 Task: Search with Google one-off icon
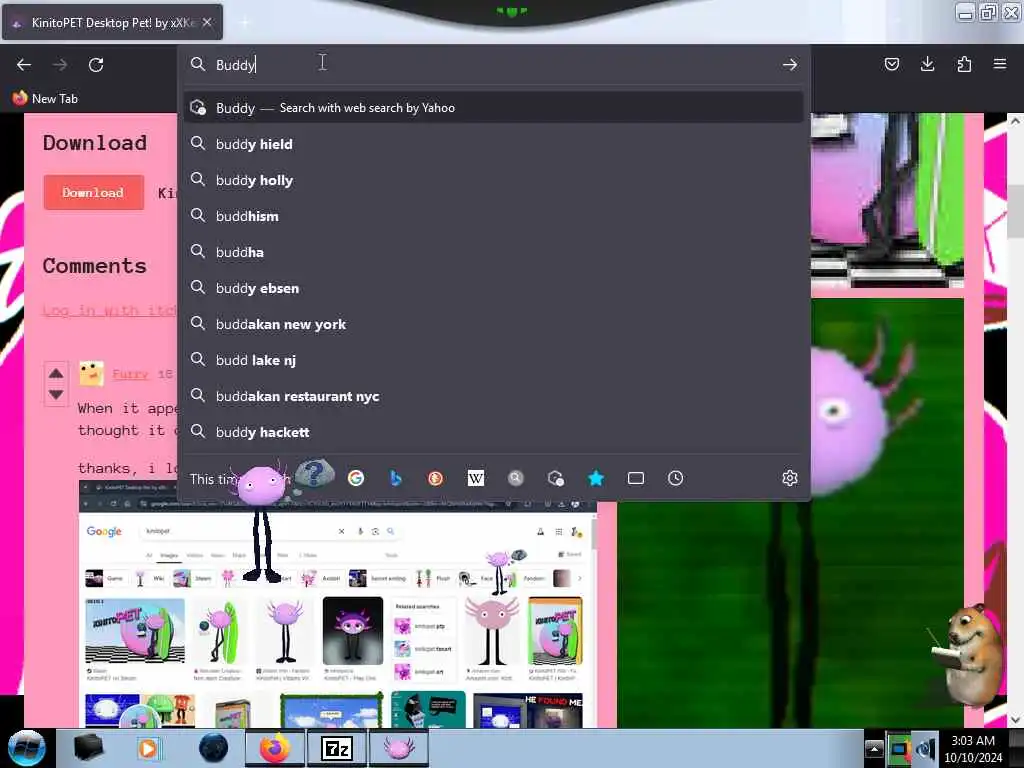(356, 478)
